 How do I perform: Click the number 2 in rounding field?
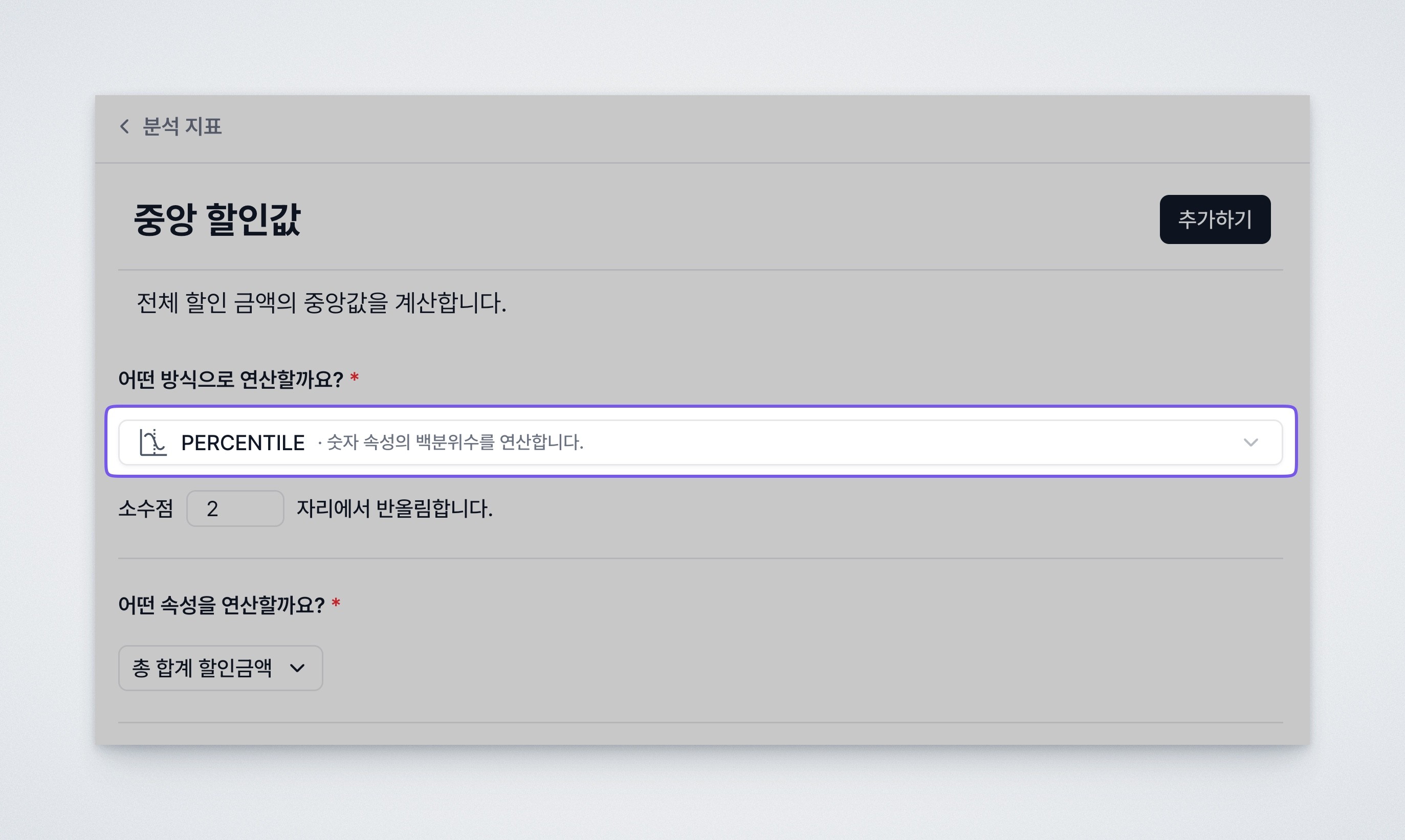pos(212,509)
